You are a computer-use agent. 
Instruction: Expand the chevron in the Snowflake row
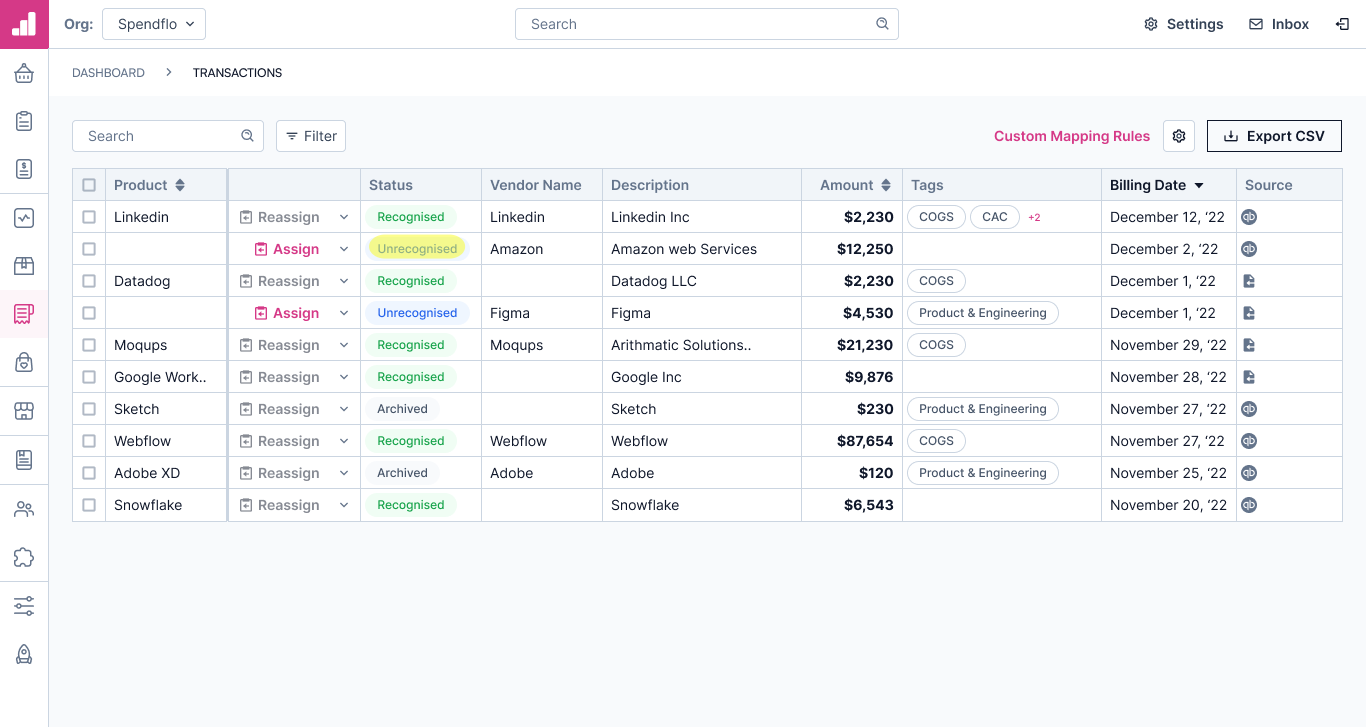point(344,505)
